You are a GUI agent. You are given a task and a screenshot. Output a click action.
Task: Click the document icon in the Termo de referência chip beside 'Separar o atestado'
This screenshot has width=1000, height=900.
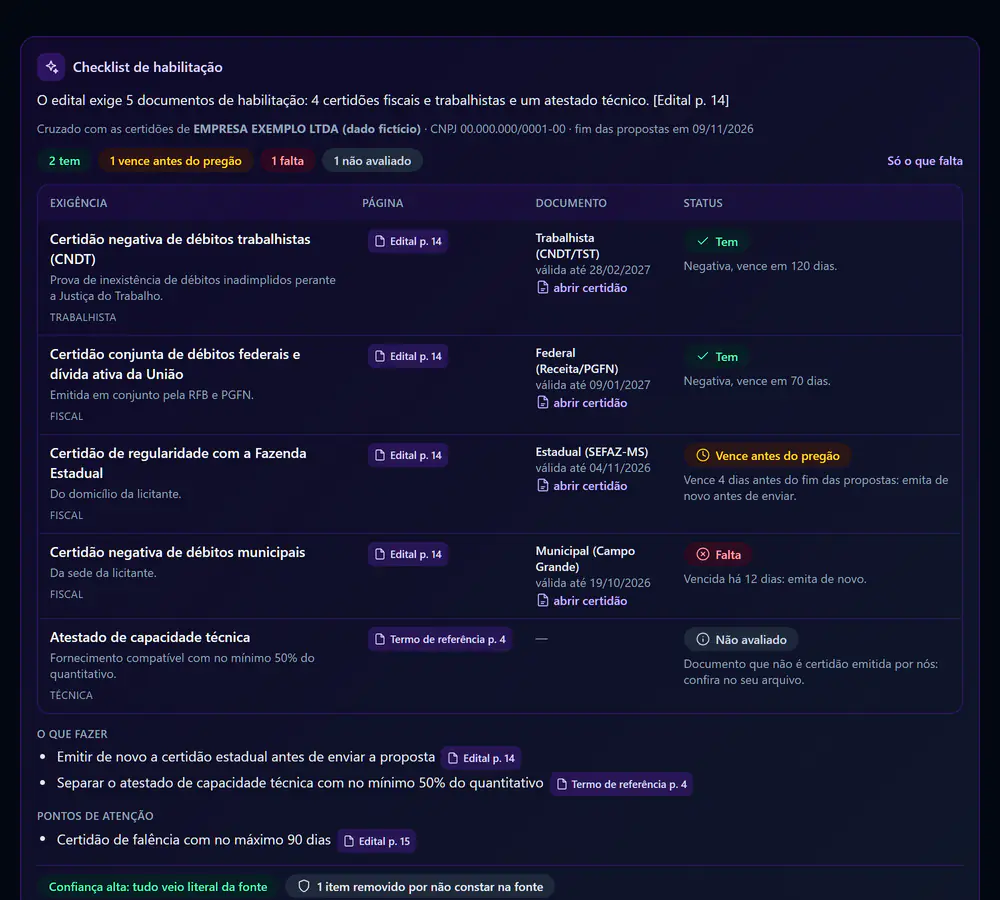562,784
